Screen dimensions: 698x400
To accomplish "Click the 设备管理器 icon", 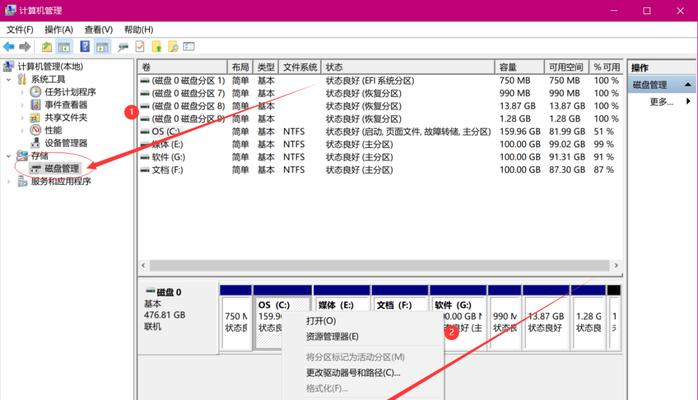I will click(36, 143).
